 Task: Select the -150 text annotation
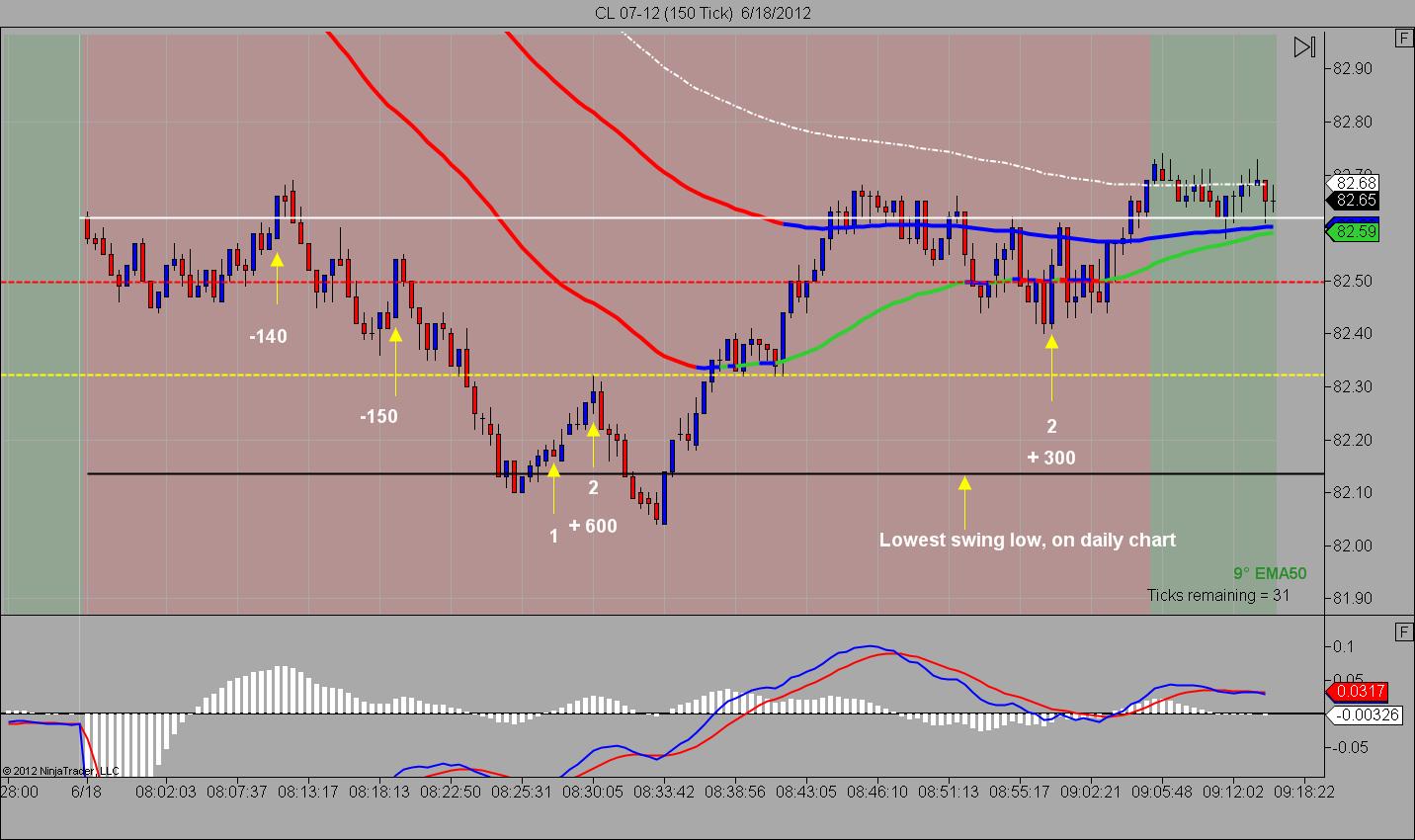tap(378, 417)
